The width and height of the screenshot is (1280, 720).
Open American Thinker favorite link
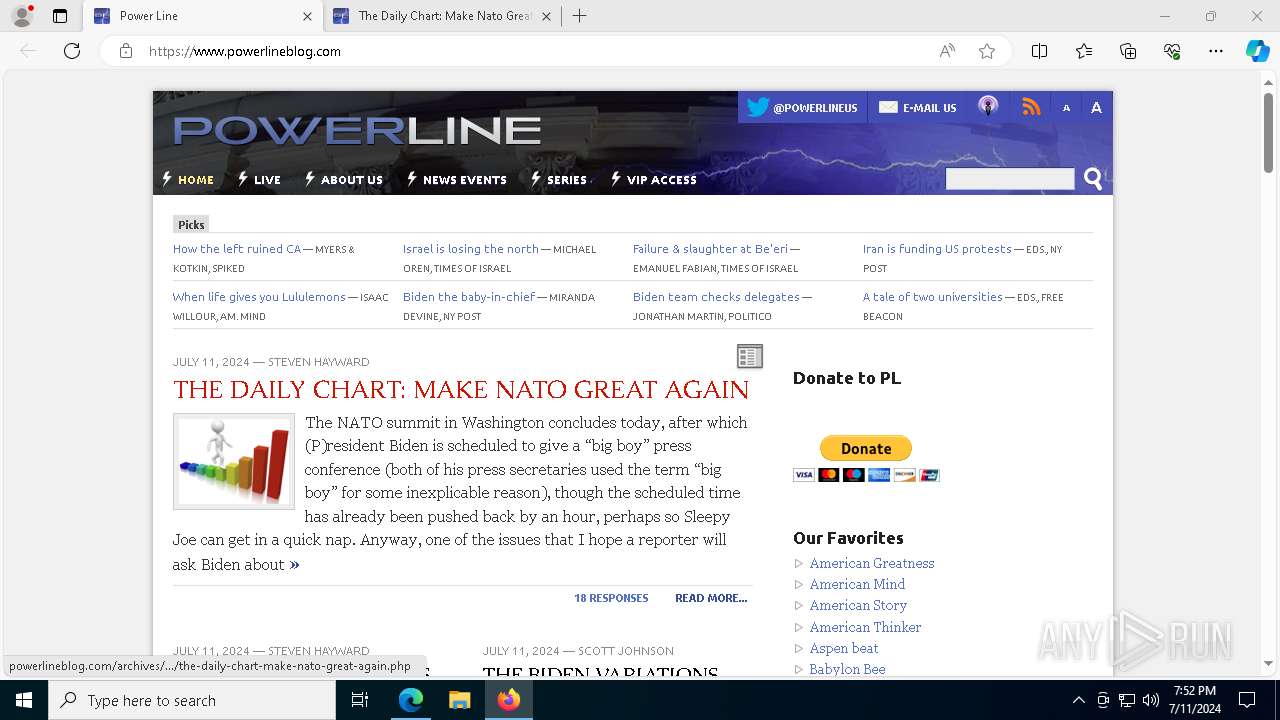tap(865, 627)
